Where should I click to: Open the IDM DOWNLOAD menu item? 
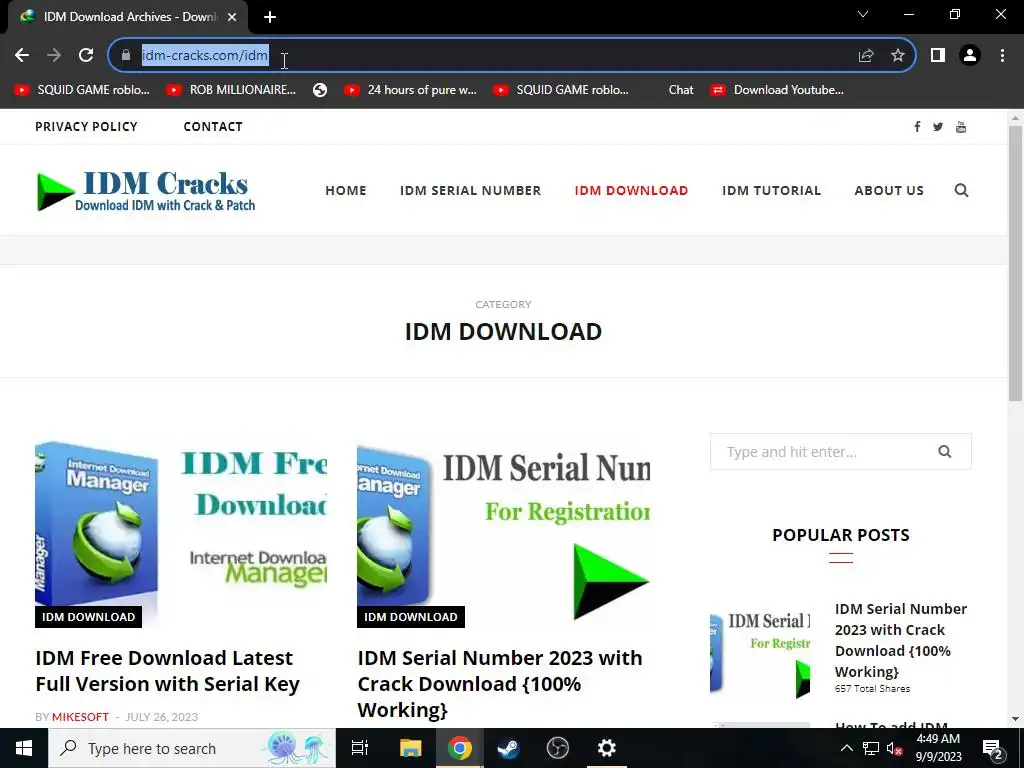coord(631,190)
